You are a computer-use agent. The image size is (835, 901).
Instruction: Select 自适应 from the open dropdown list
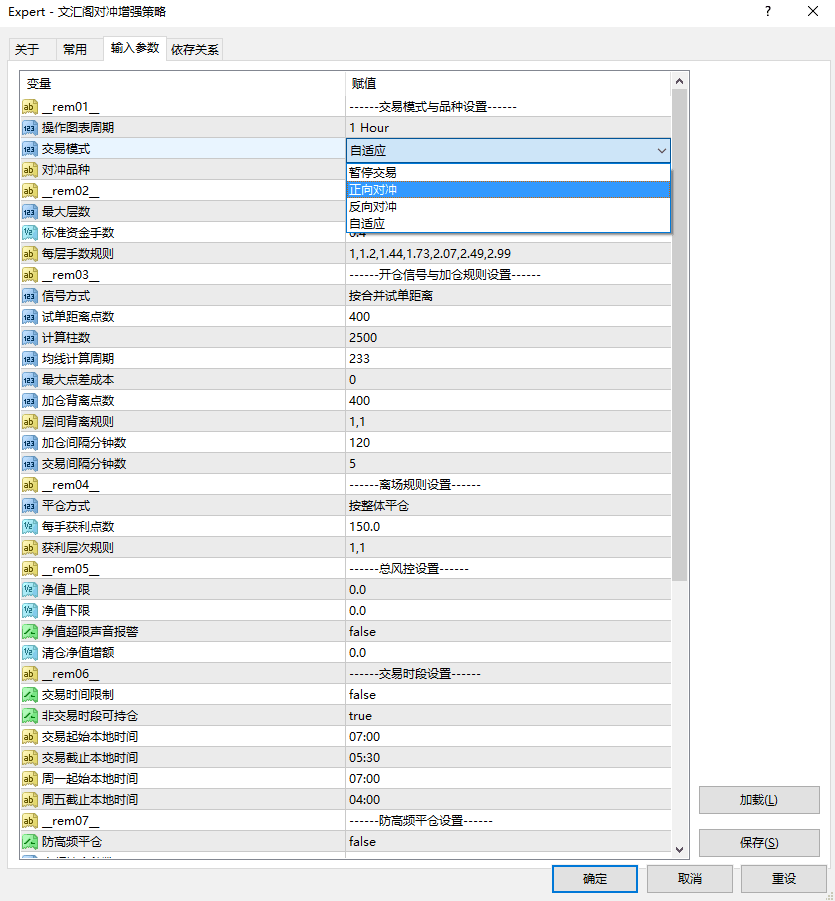click(x=420, y=222)
